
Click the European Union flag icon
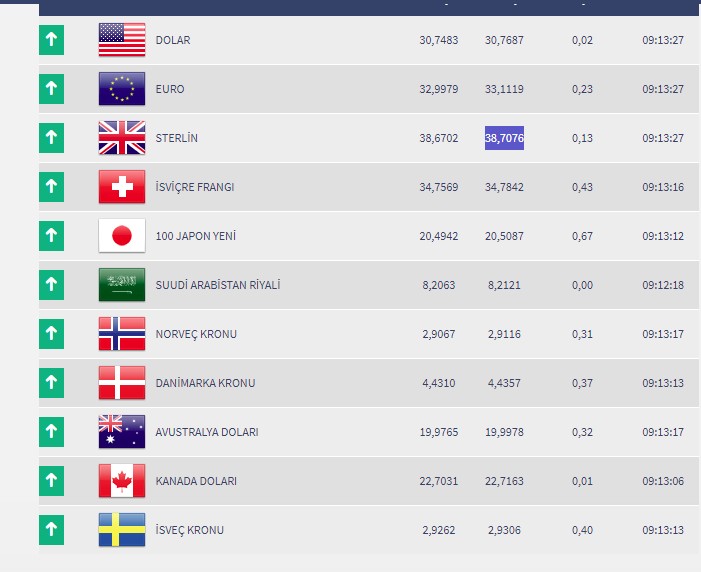[122, 89]
